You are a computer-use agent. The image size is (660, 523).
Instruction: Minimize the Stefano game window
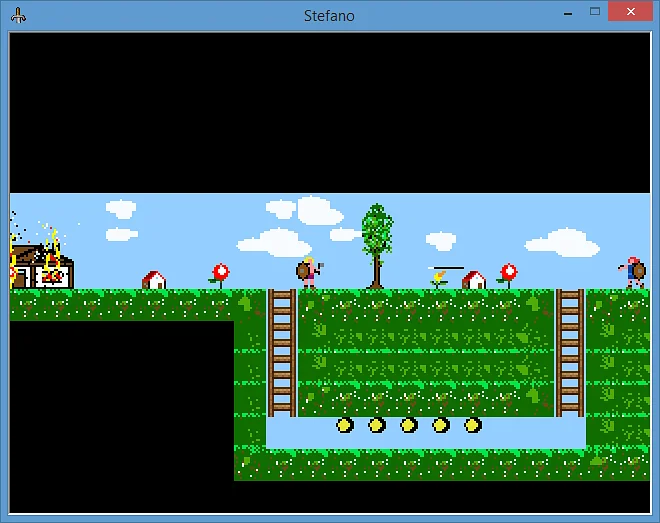pyautogui.click(x=568, y=13)
